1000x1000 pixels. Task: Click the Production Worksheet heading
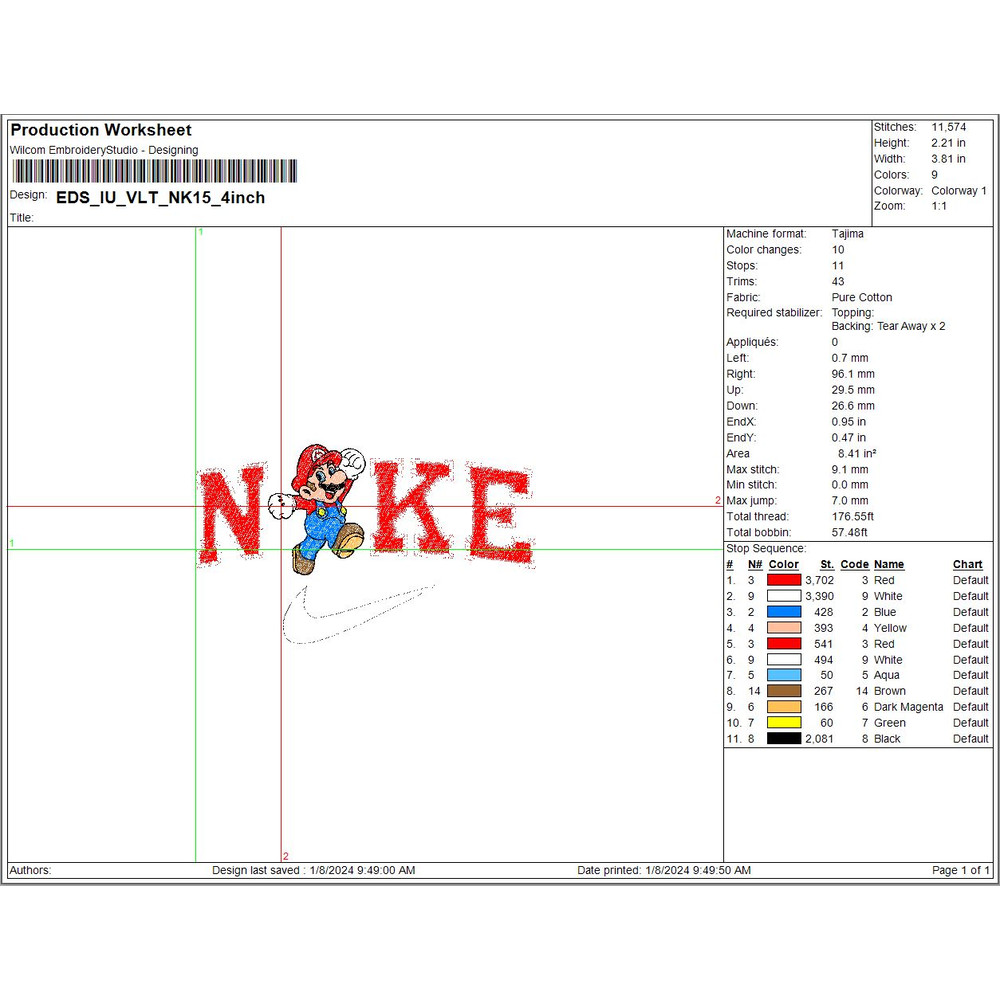point(101,130)
